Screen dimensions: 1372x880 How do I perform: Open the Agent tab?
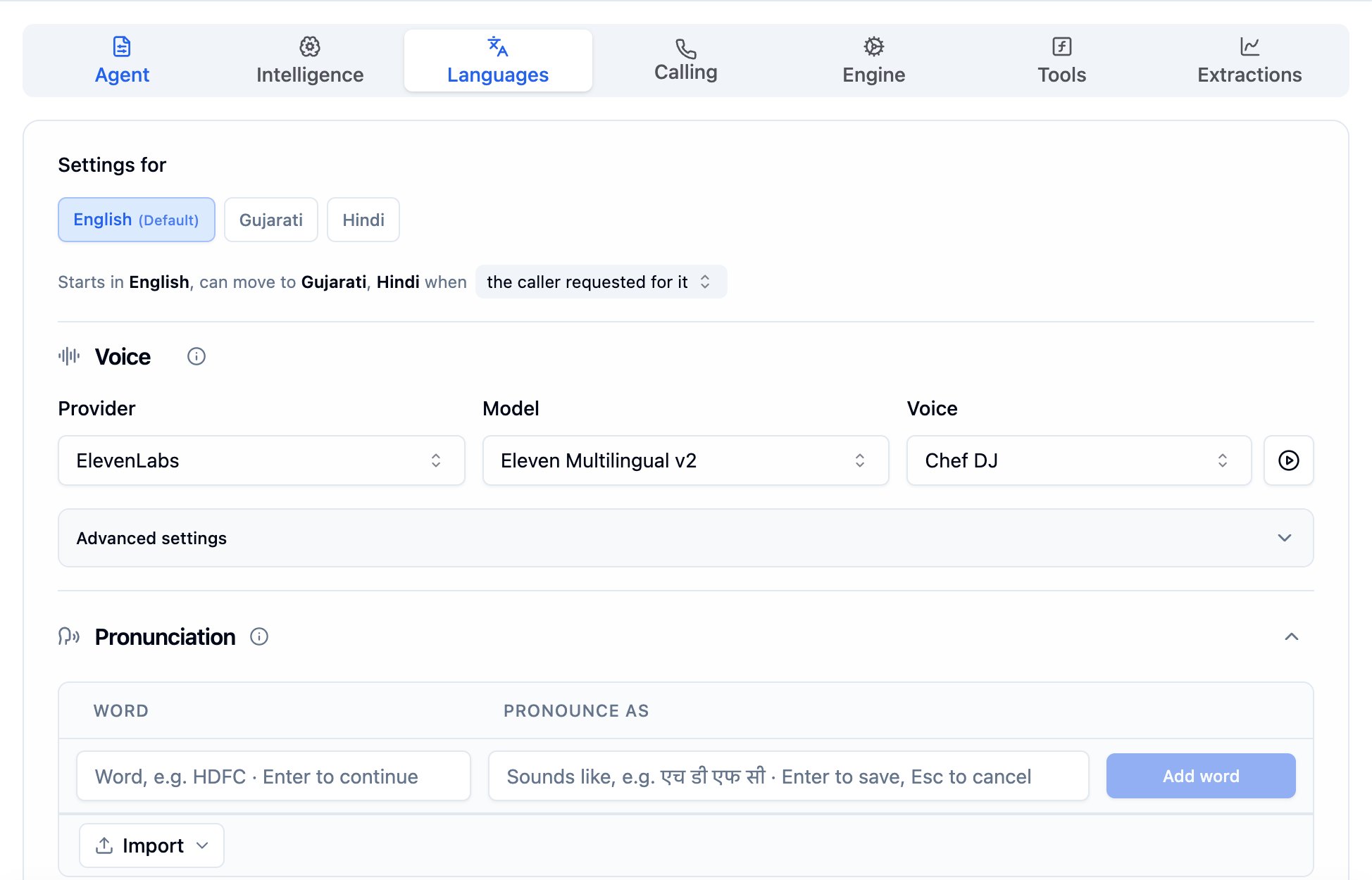[x=122, y=61]
